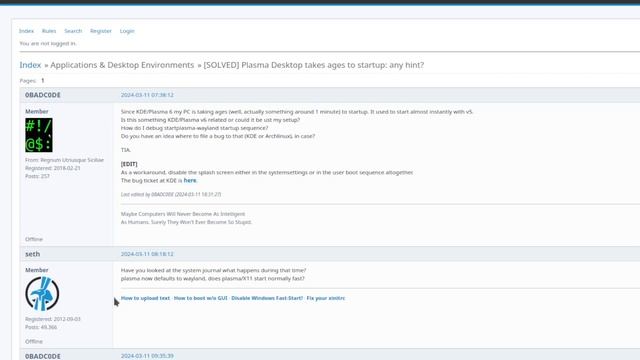This screenshot has width=640, height=360.
Task: Open the Login navigation link
Action: 127,31
